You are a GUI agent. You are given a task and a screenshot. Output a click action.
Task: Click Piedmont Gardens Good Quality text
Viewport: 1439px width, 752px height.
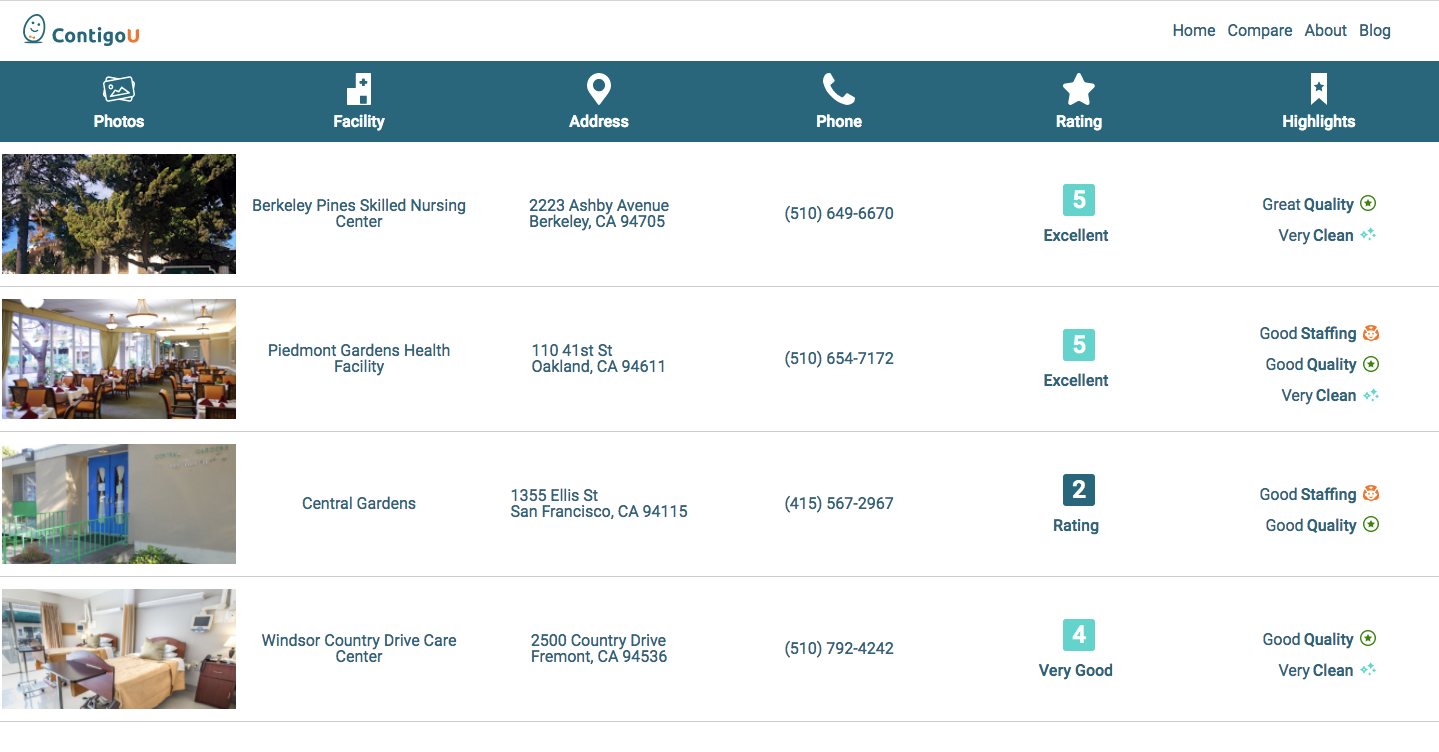coord(1311,364)
